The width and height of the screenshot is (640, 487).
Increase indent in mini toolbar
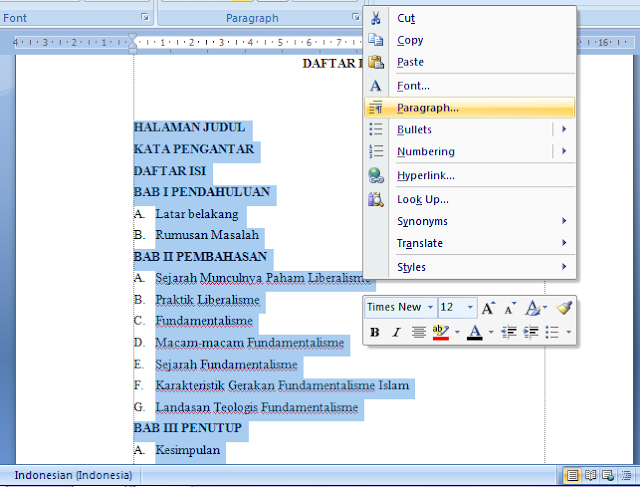(x=531, y=332)
